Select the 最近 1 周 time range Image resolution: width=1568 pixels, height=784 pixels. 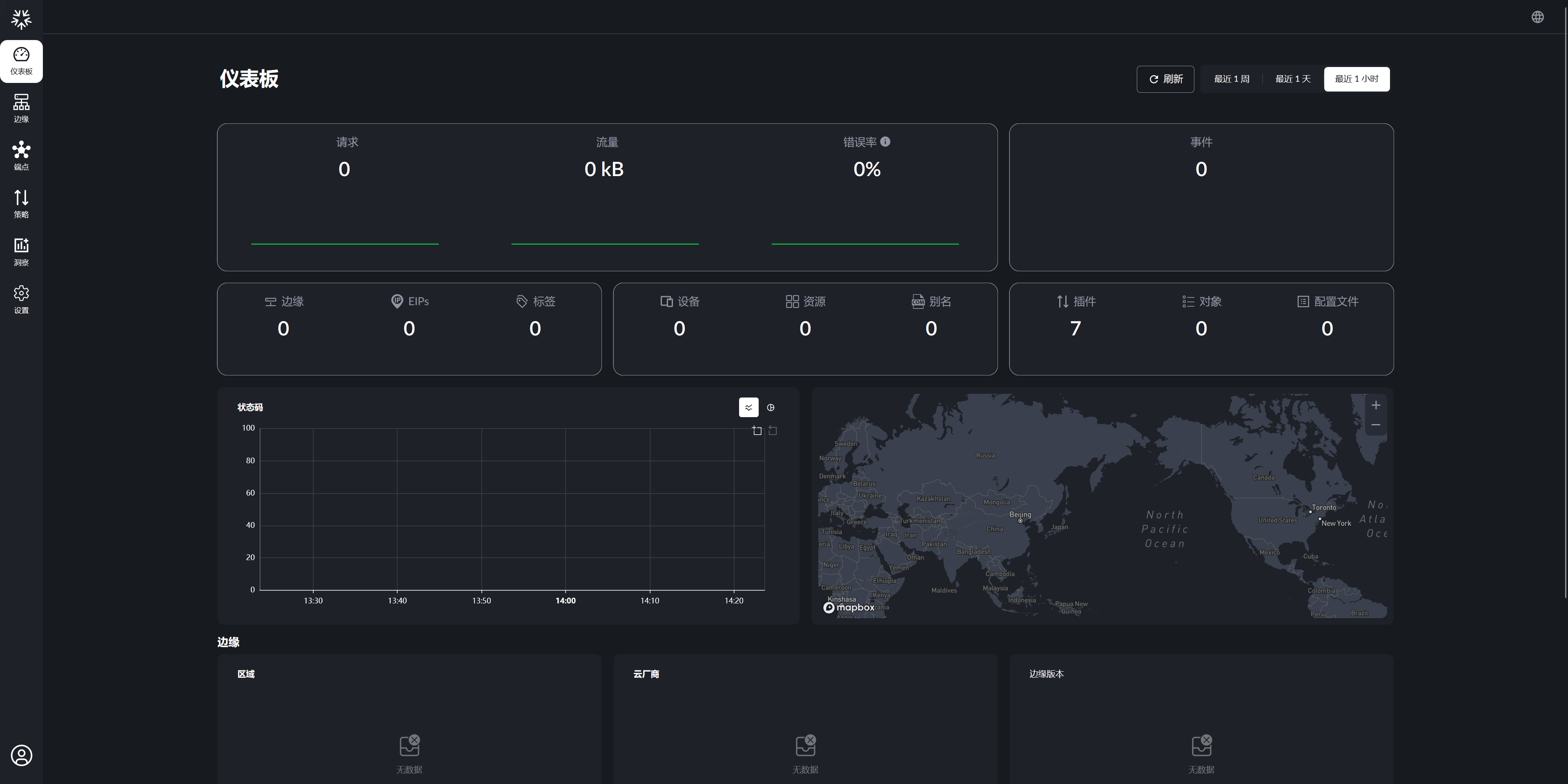tap(1232, 79)
